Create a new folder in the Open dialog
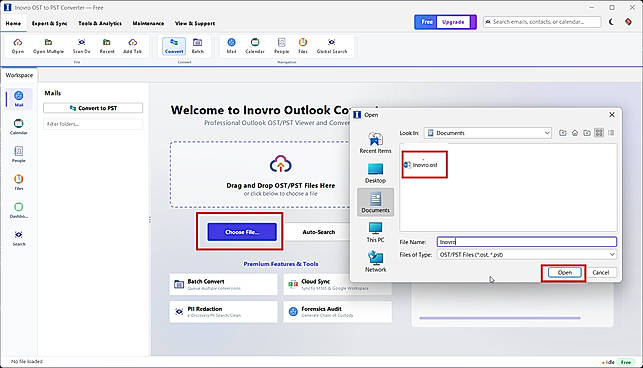643x368 pixels. [587, 133]
